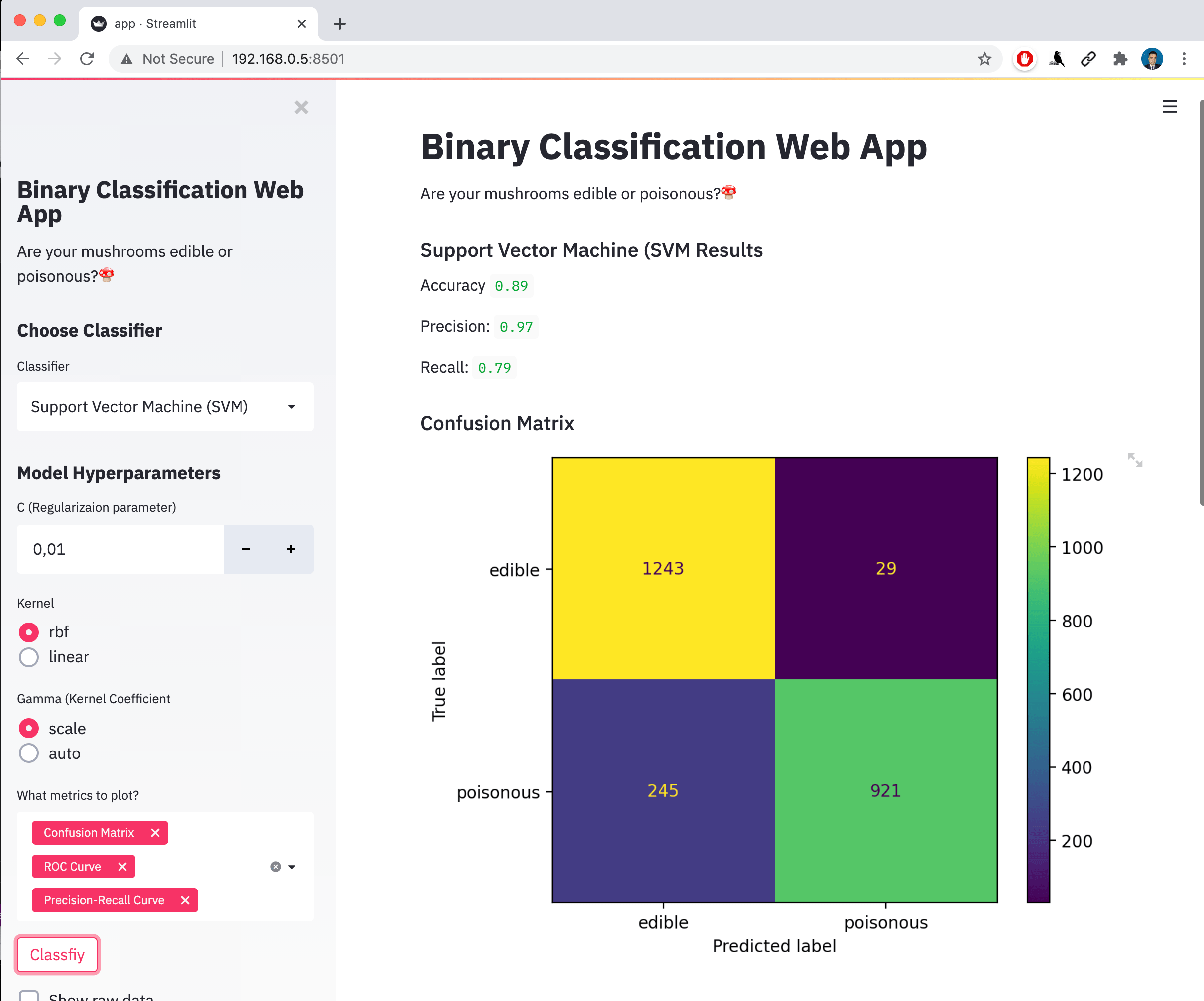
Task: Select the scale gamma option
Action: [29, 728]
